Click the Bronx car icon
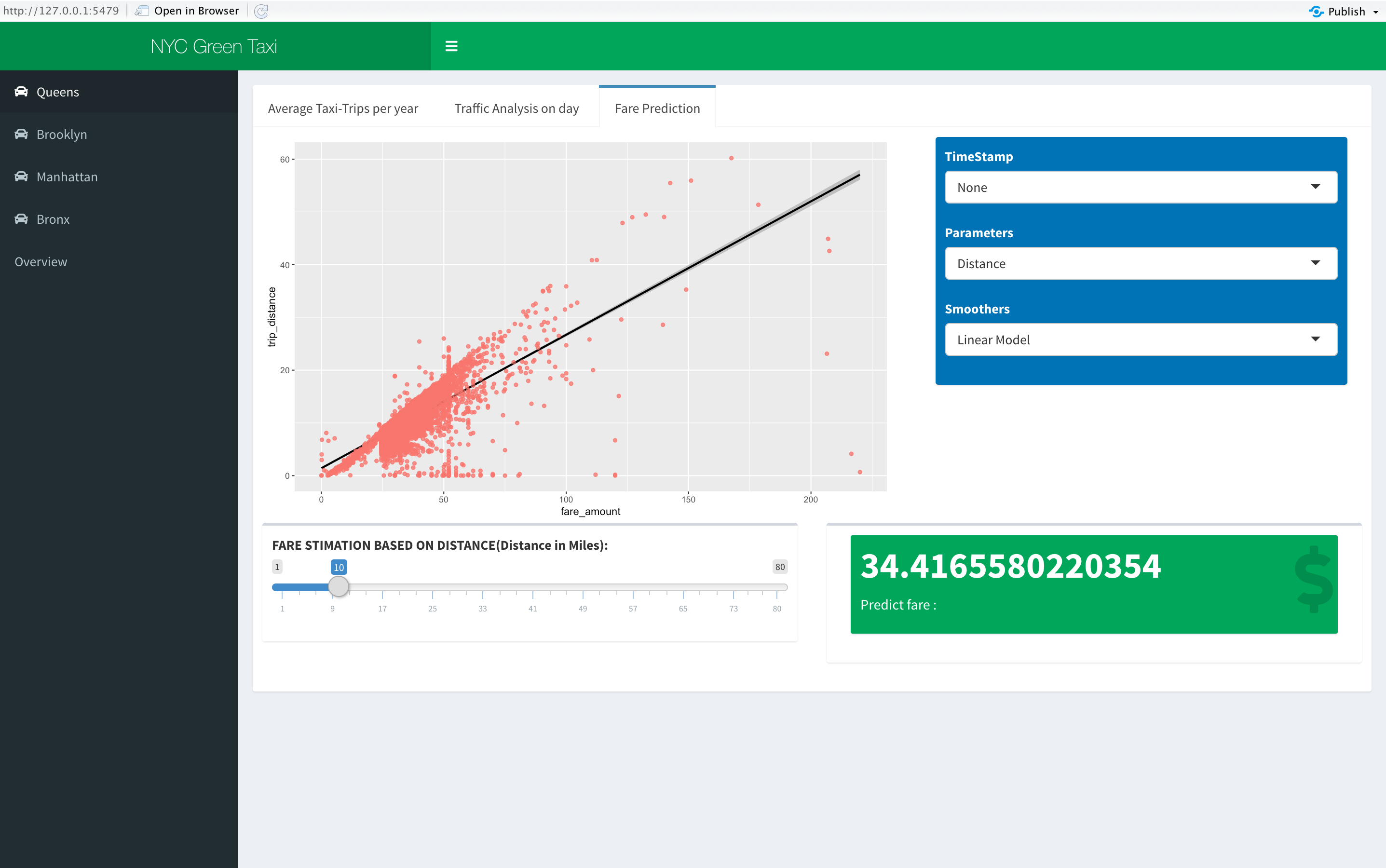 [22, 218]
